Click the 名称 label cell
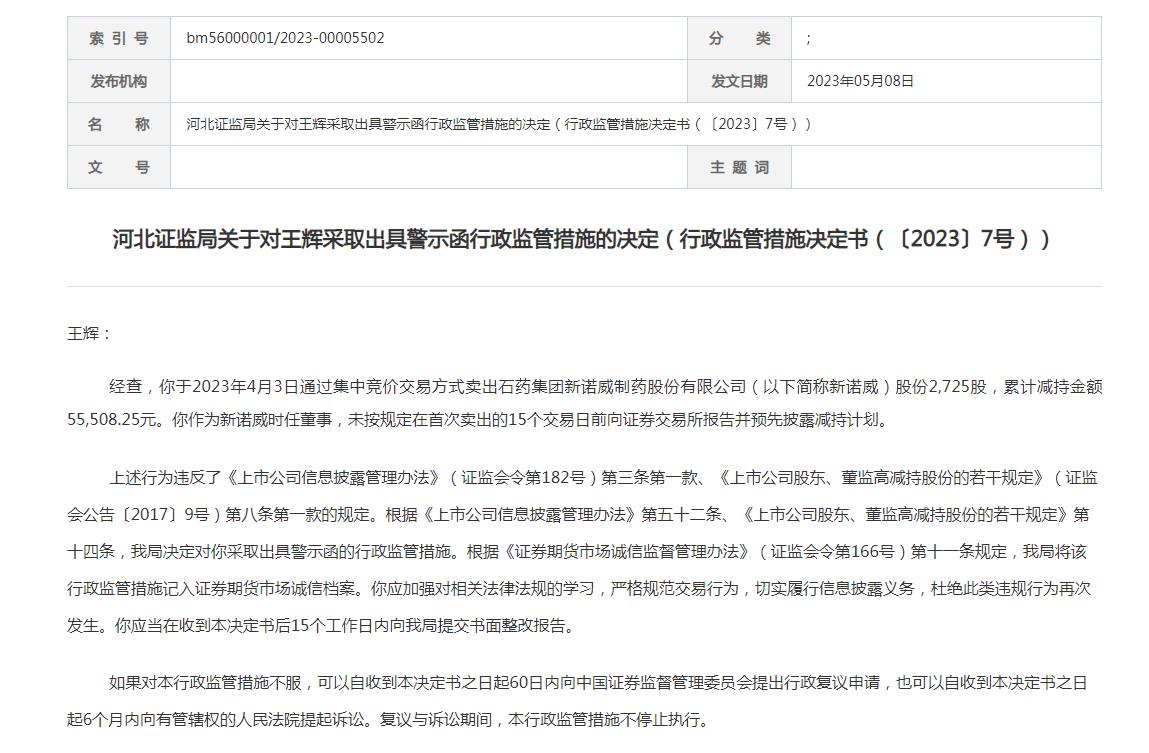Screen dimensions: 1149x753 point(119,125)
